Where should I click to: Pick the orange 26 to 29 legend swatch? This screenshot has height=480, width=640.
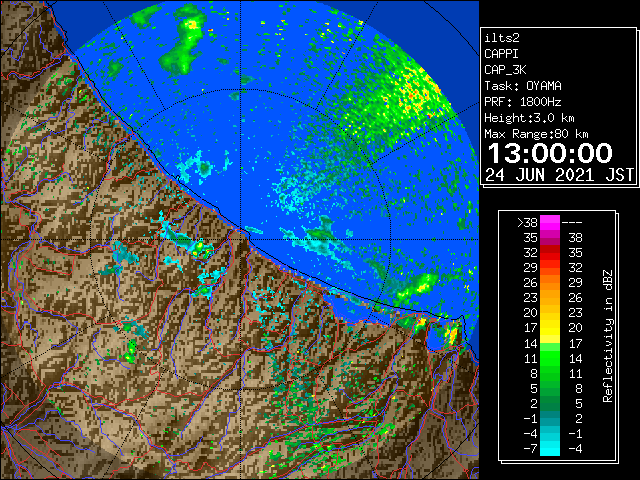pos(550,283)
